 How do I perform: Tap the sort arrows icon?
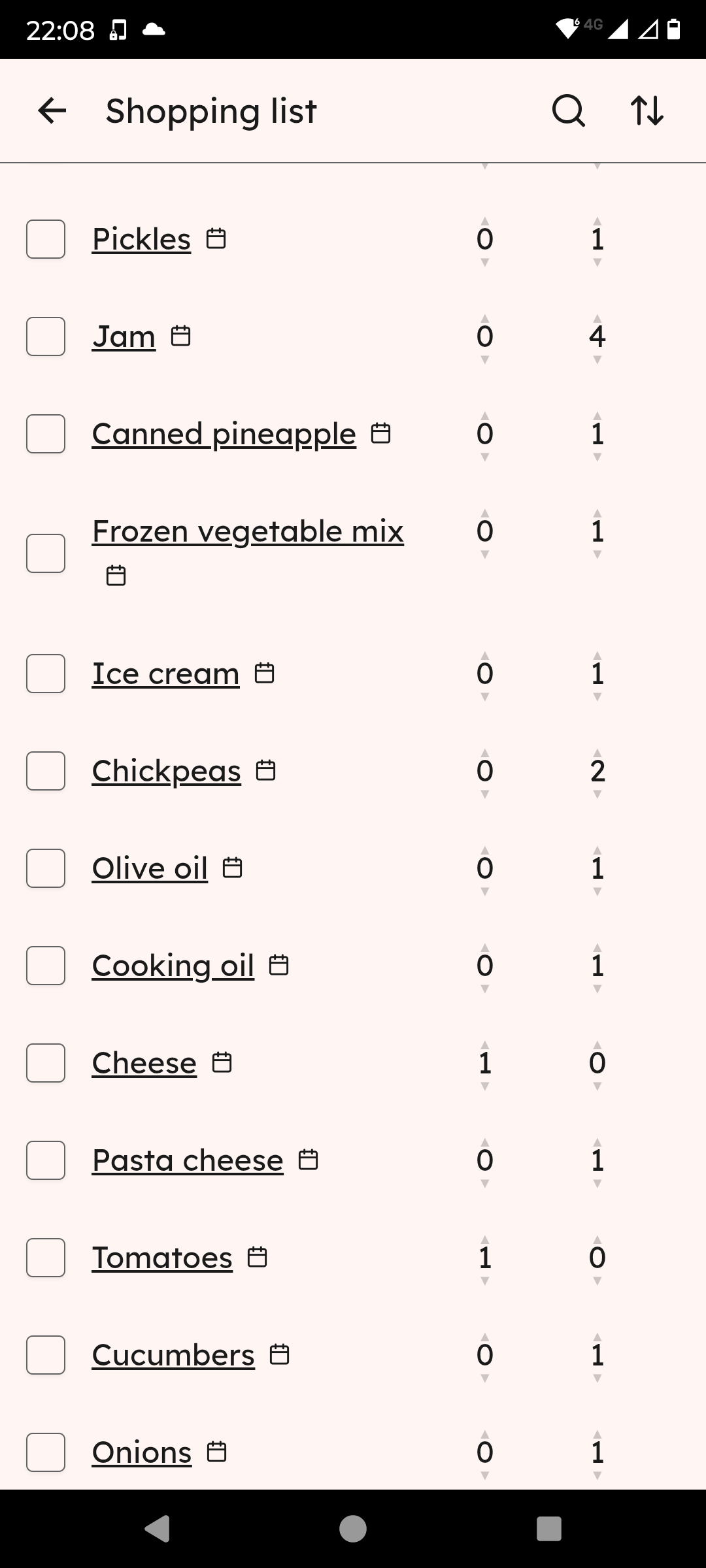(647, 110)
